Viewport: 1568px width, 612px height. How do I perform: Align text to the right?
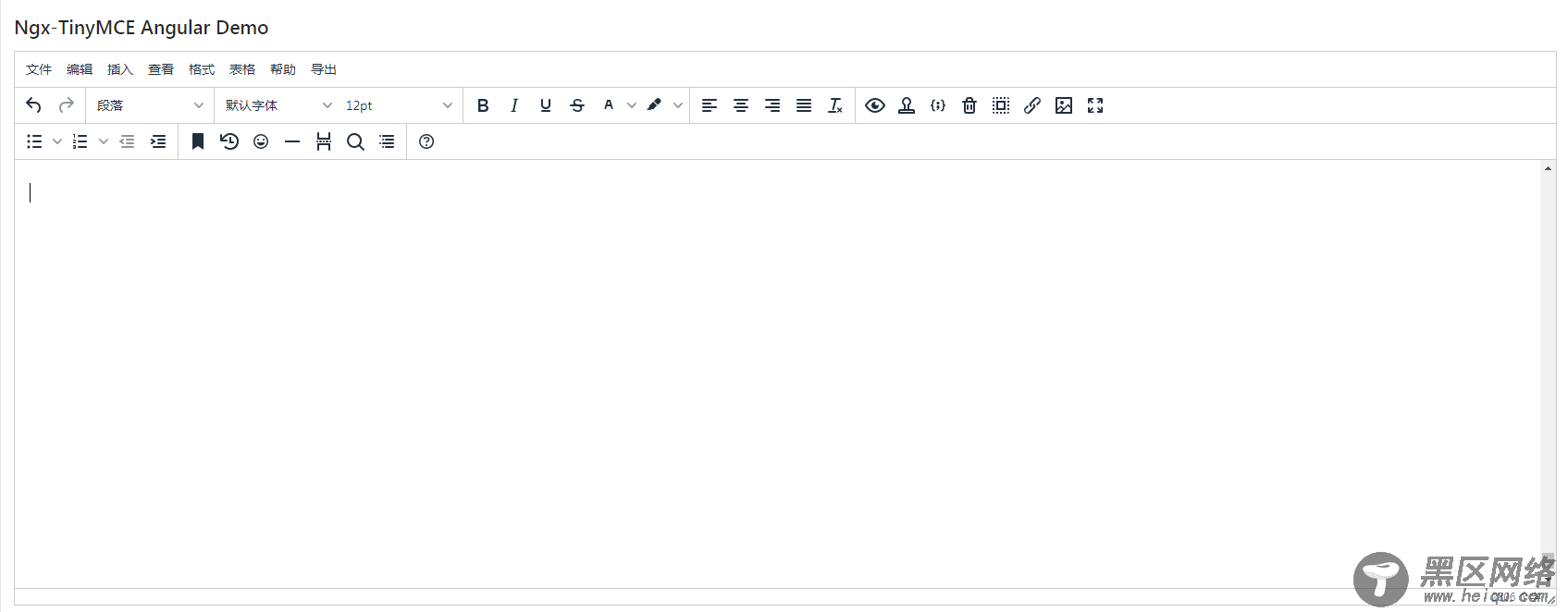click(772, 105)
